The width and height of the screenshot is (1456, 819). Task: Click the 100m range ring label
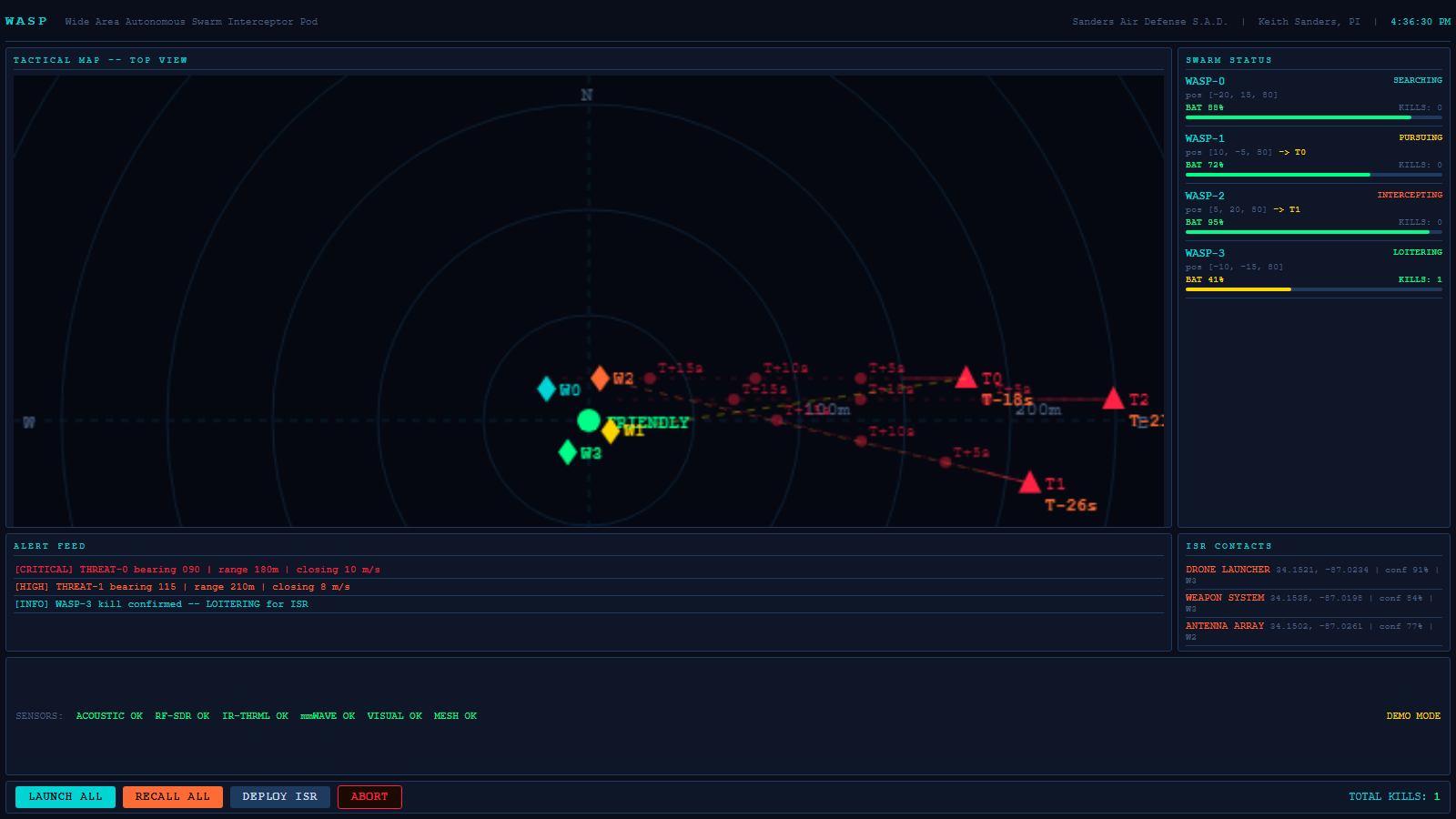pyautogui.click(x=828, y=410)
